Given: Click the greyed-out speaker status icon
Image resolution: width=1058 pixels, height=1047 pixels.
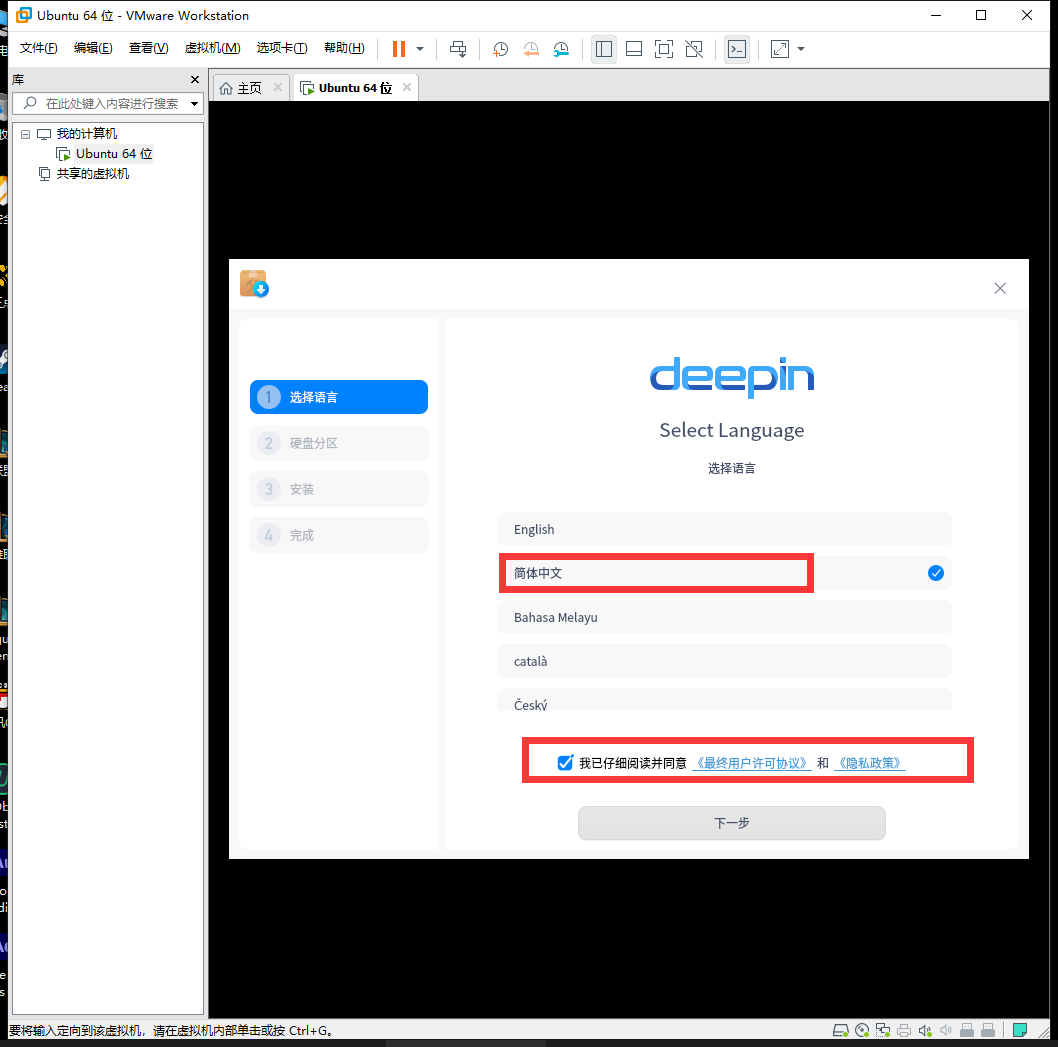Looking at the screenshot, I should (x=946, y=1030).
